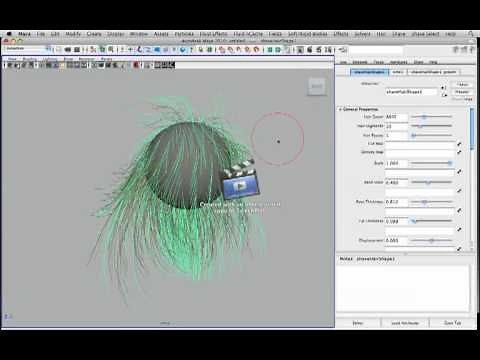Open the Soft/Rigid Bodies menu
The width and height of the screenshot is (480, 360).
click(308, 34)
